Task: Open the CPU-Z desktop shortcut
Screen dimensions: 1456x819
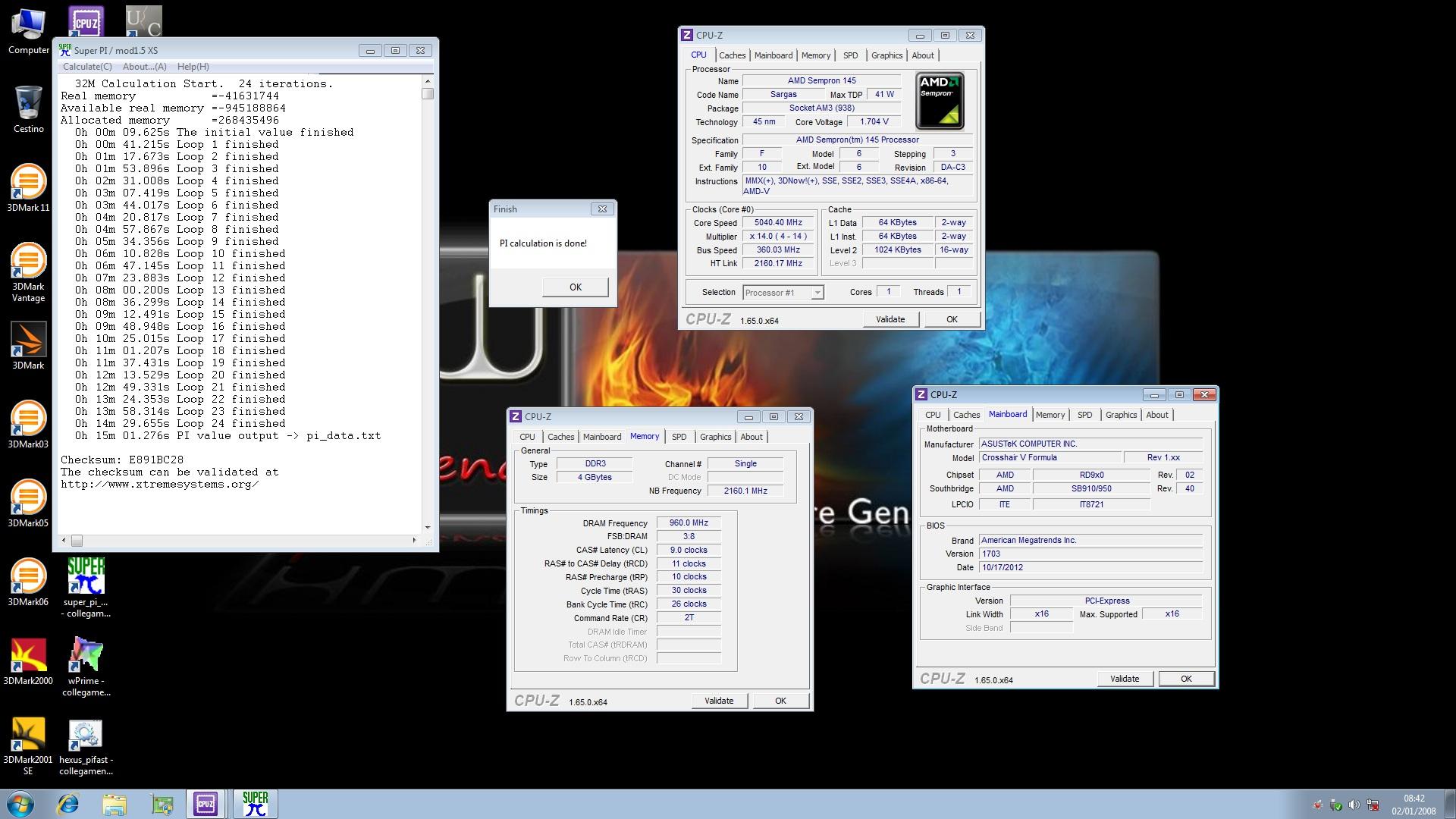Action: [86, 21]
